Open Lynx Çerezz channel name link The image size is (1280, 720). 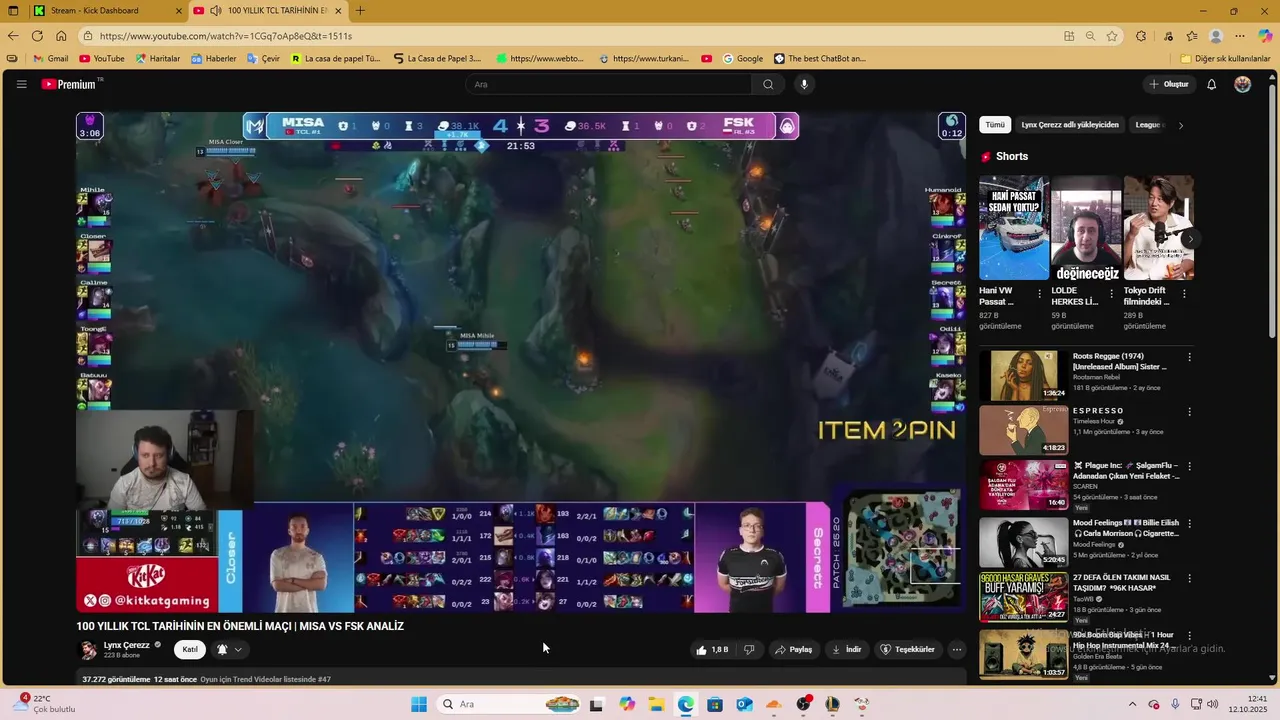[x=127, y=645]
